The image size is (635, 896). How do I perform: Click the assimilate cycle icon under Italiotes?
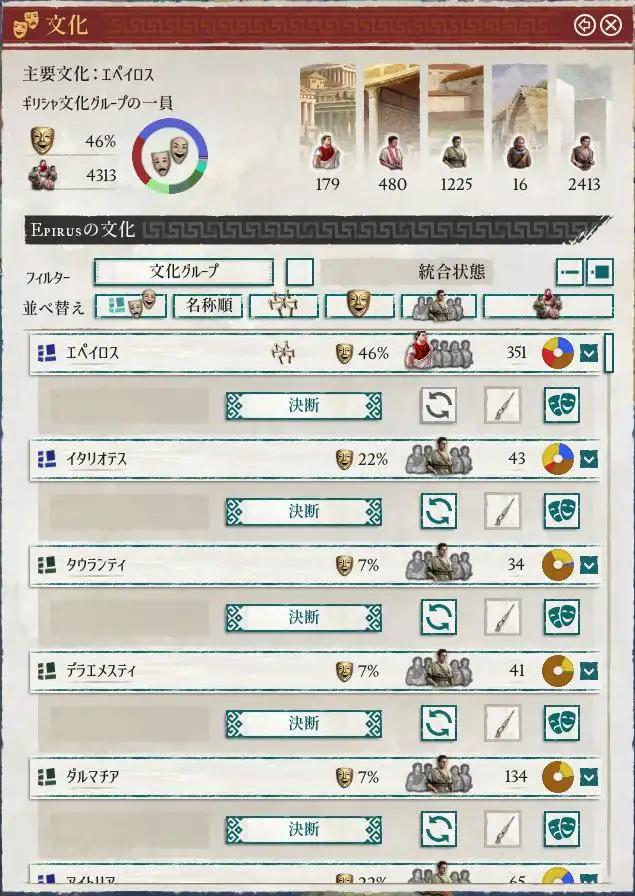pyautogui.click(x=438, y=510)
